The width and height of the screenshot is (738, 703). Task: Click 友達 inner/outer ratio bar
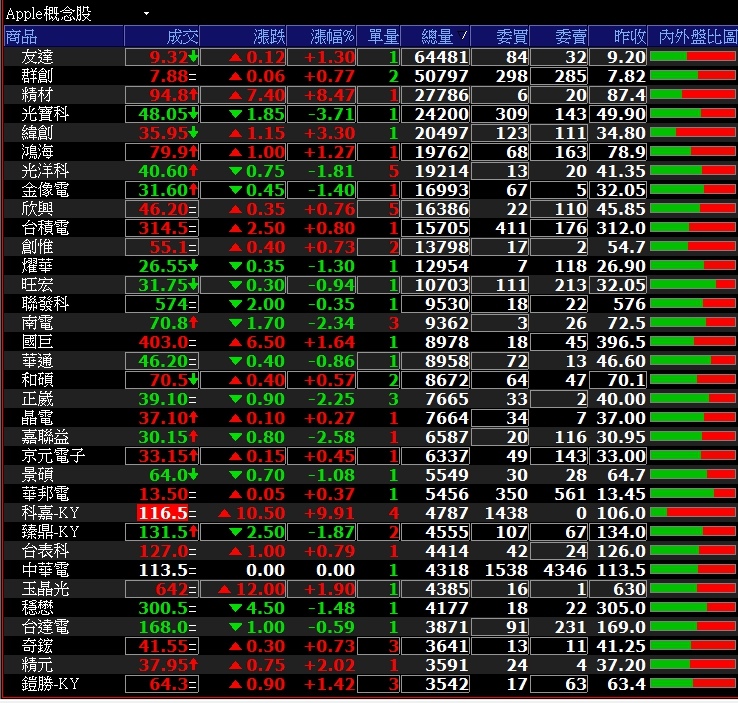tap(693, 57)
